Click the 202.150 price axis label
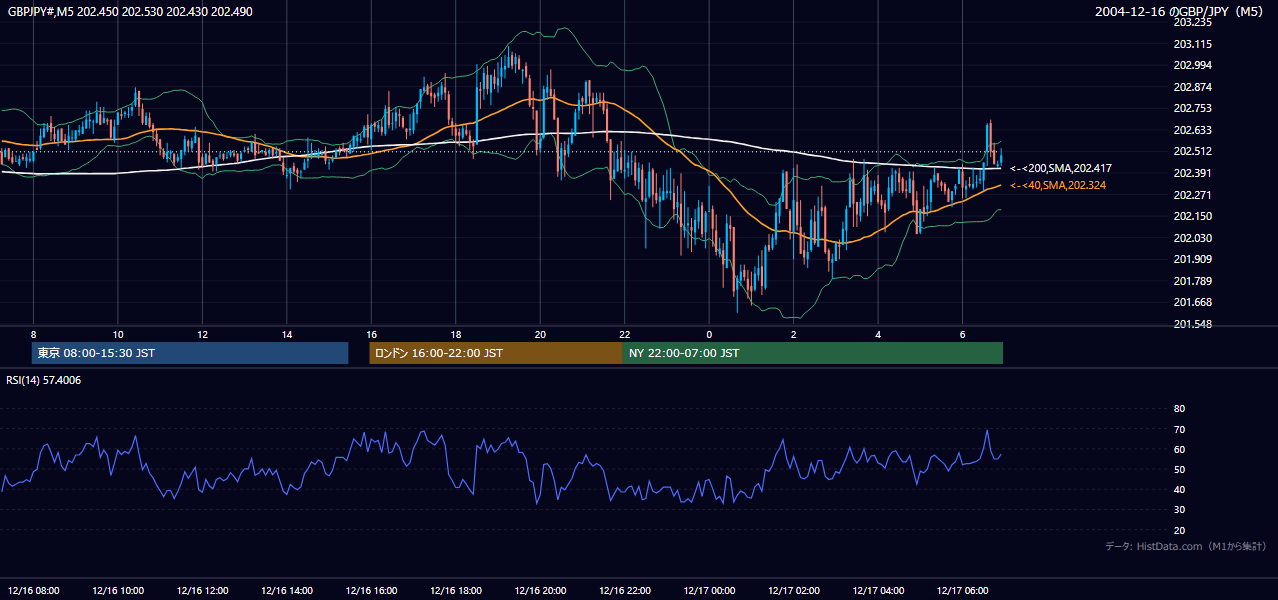The width and height of the screenshot is (1278, 600). pos(1192,216)
